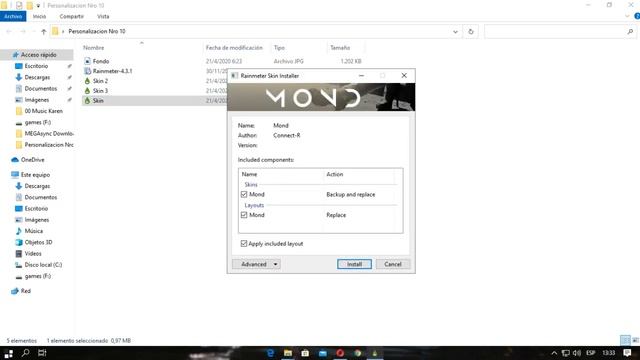Select OneDrive in navigation pane
This screenshot has width=640, height=360.
click(x=32, y=160)
